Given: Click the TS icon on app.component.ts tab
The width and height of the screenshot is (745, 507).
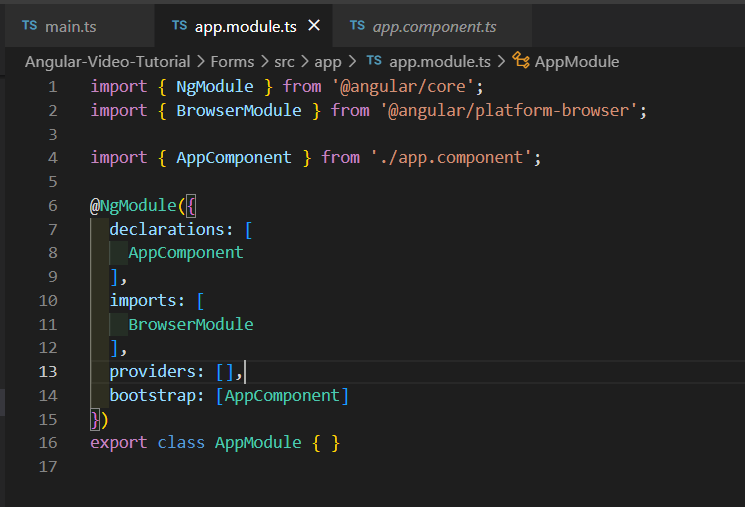Looking at the screenshot, I should pos(357,26).
